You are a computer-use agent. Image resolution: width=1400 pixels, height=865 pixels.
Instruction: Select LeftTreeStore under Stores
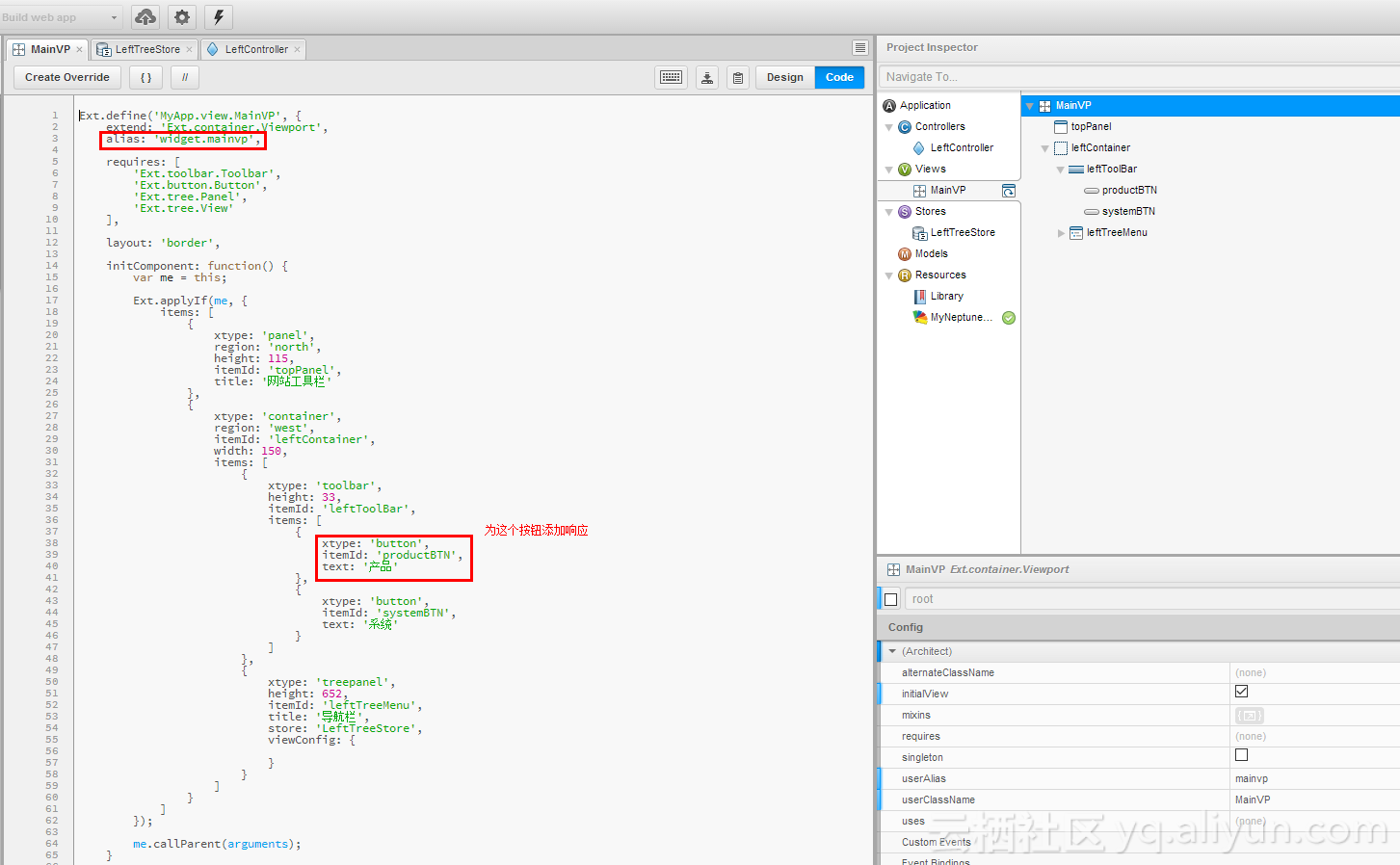point(963,233)
